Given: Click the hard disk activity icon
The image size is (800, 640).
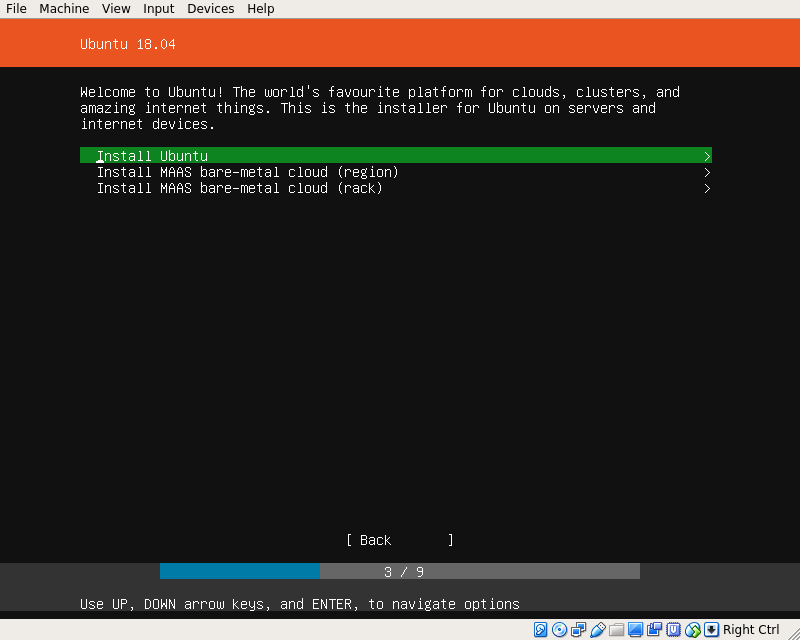Looking at the screenshot, I should click(x=541, y=630).
